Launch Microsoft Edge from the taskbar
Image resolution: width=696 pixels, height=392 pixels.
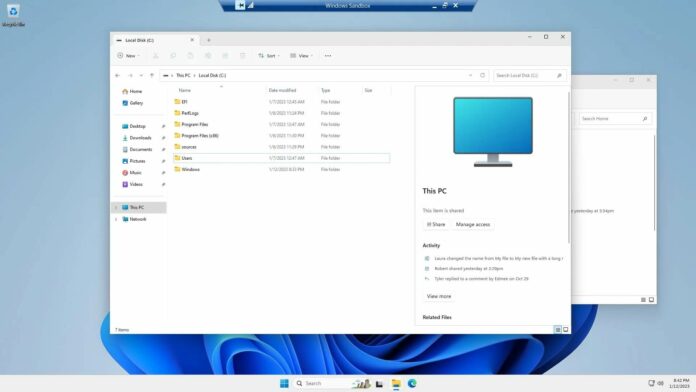coord(412,384)
